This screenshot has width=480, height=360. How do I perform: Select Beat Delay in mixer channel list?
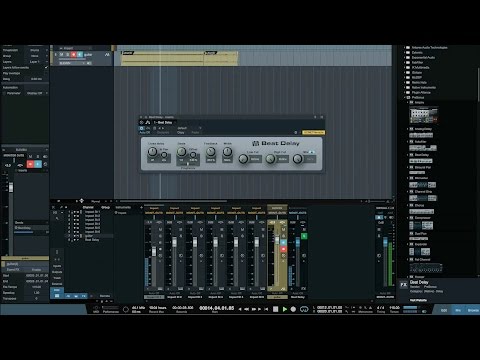coord(92,240)
